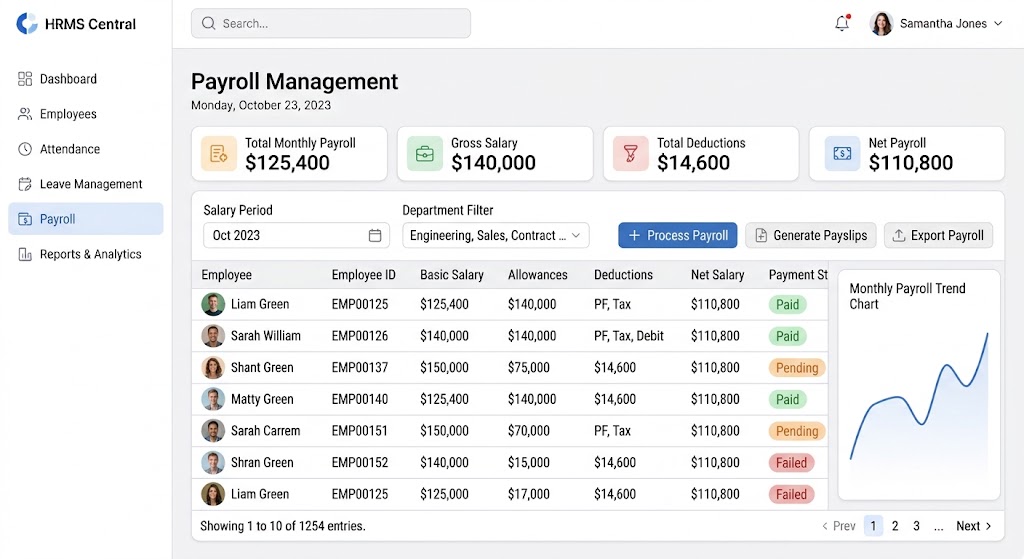
Task: Click the Leave Management calendar icon
Action: [x=25, y=184]
